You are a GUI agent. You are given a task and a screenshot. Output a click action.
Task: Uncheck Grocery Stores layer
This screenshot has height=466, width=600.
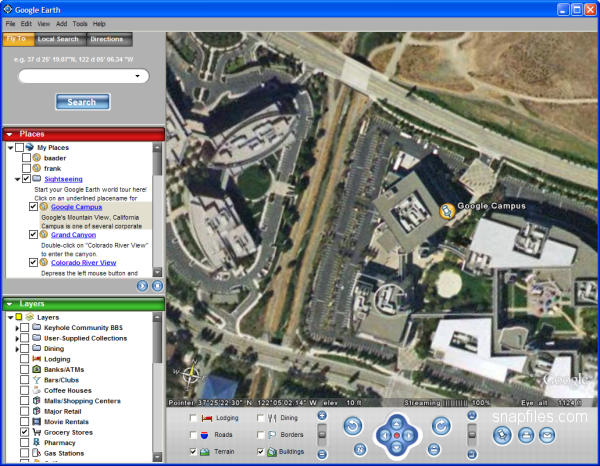[x=24, y=432]
